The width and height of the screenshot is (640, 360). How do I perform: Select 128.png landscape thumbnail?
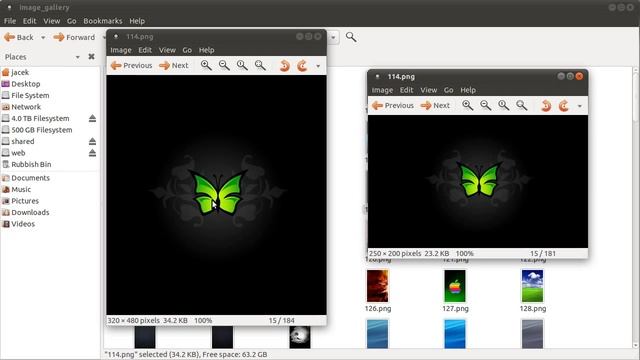pyautogui.click(x=532, y=286)
